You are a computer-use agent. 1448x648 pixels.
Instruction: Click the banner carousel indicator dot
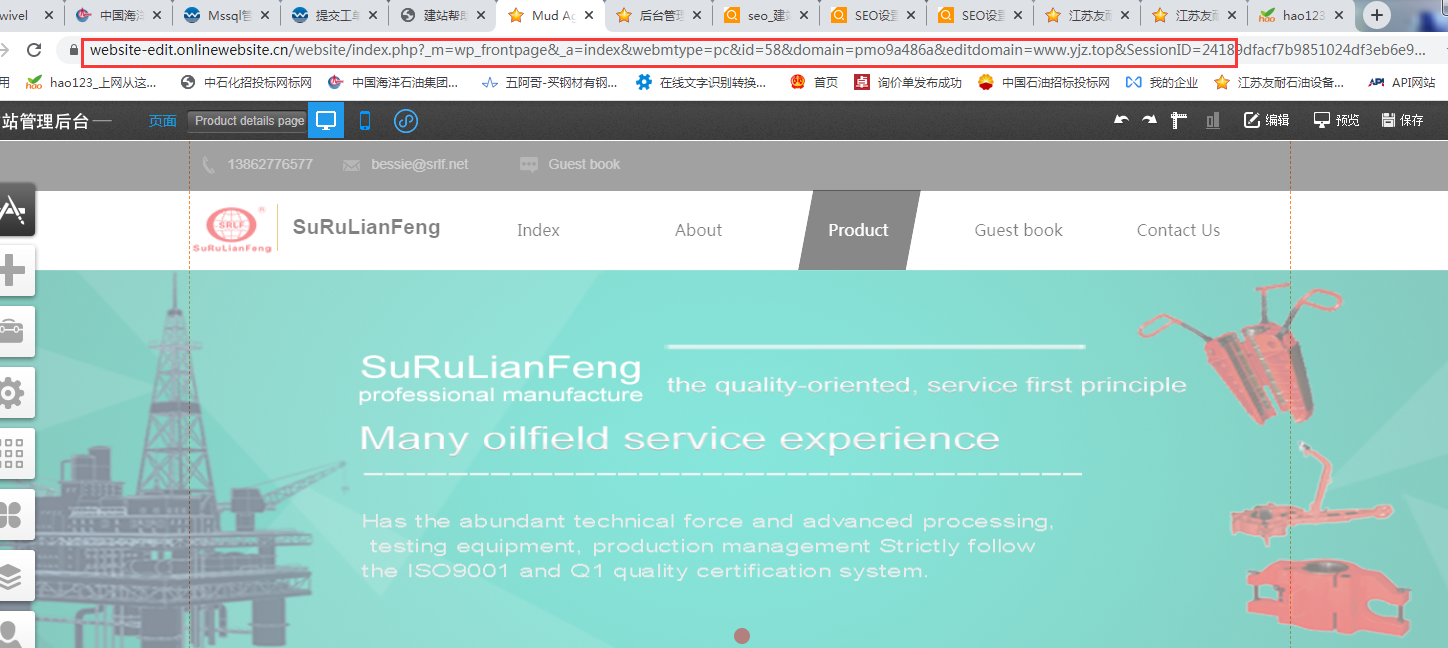click(x=742, y=636)
